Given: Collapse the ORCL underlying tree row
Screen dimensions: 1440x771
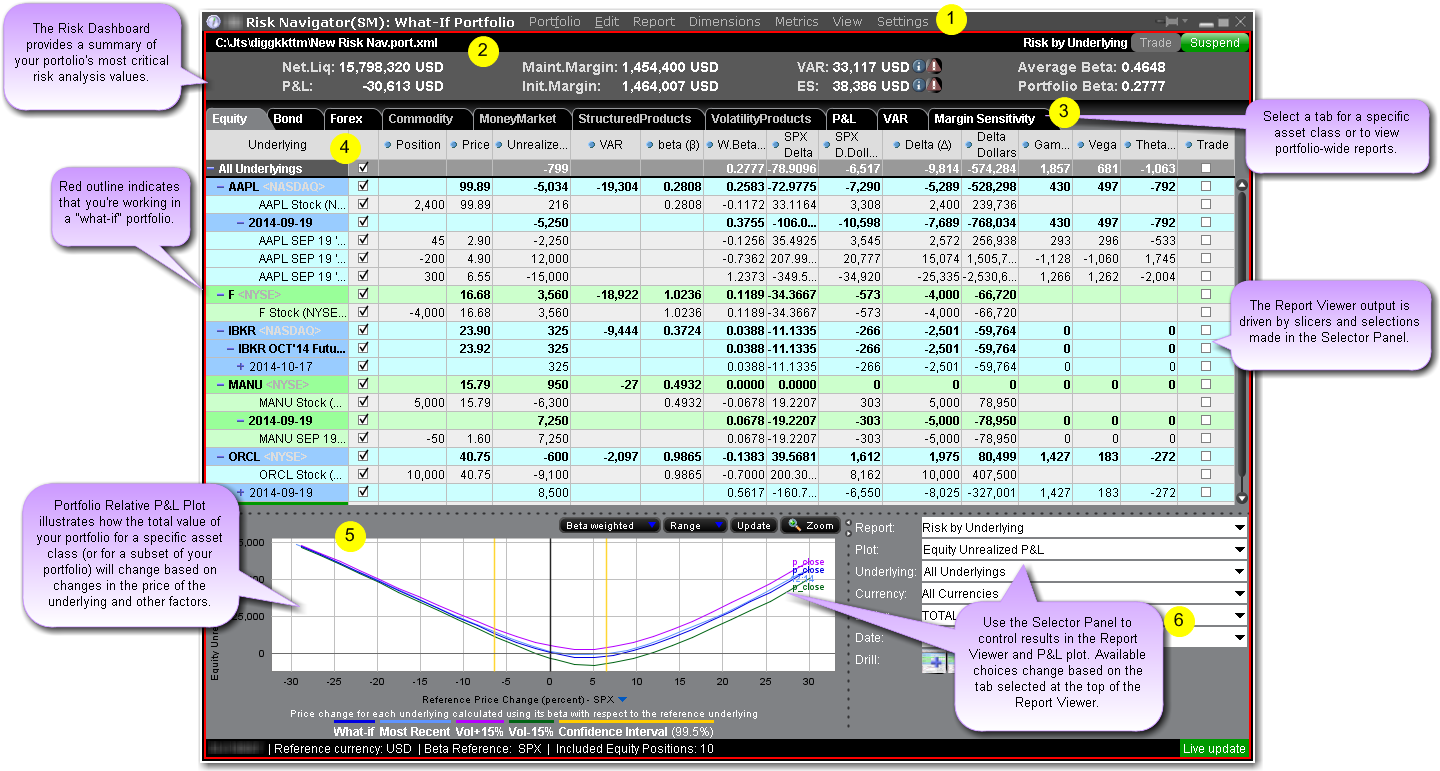Looking at the screenshot, I should (218, 456).
